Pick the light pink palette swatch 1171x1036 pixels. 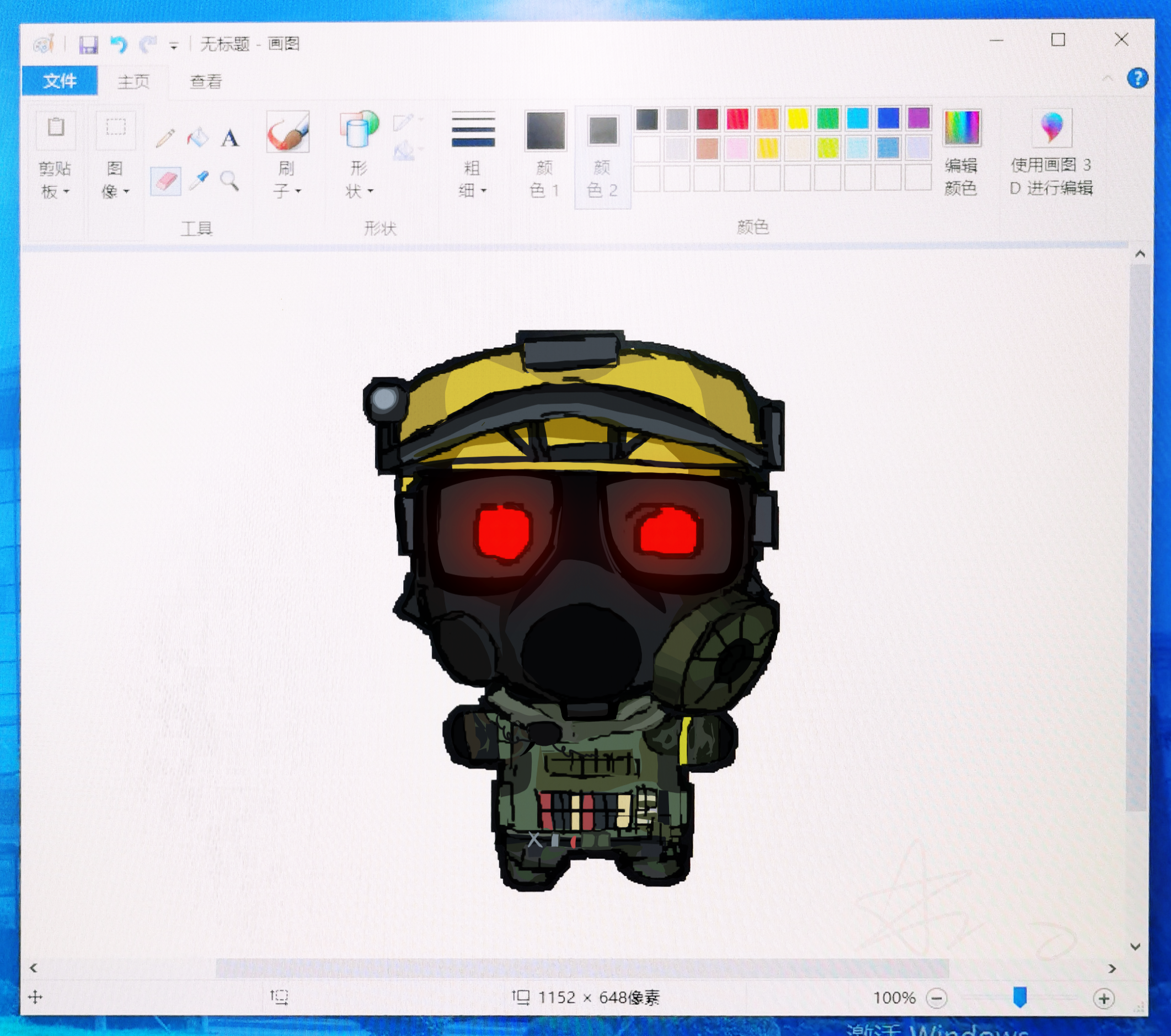[737, 149]
